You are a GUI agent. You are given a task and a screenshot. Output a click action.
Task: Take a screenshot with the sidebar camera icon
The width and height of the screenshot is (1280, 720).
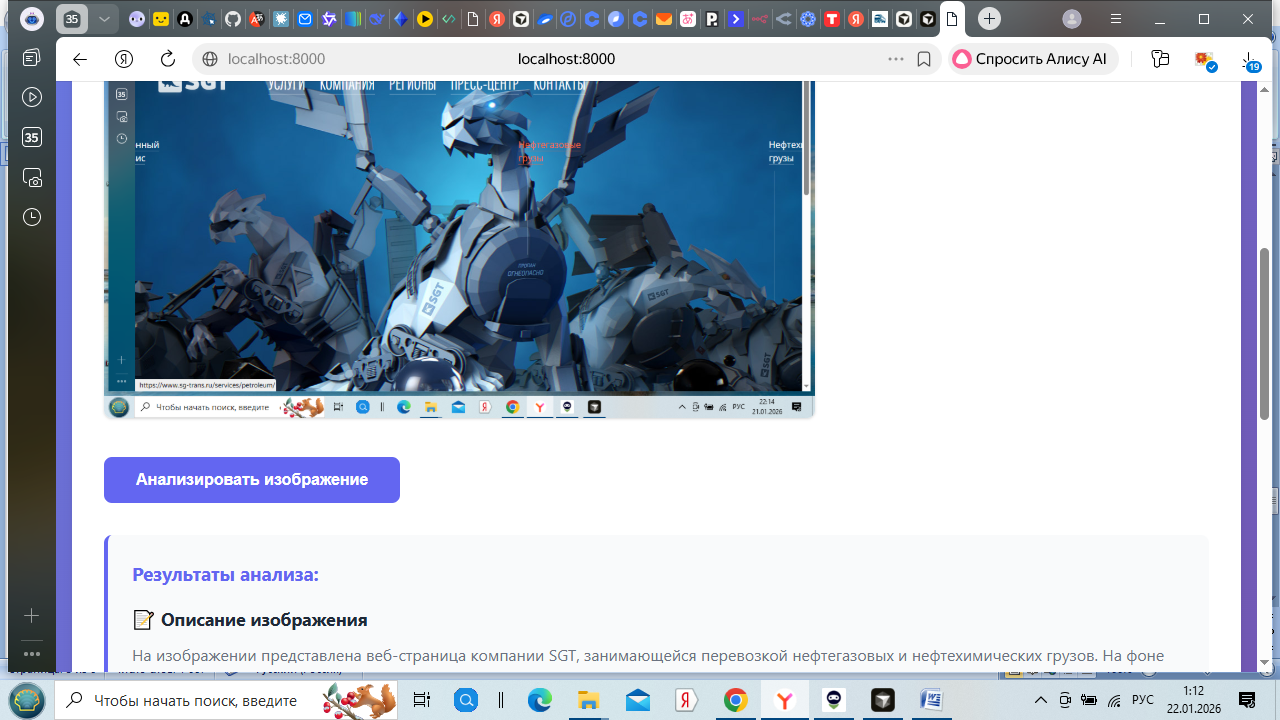tap(32, 178)
